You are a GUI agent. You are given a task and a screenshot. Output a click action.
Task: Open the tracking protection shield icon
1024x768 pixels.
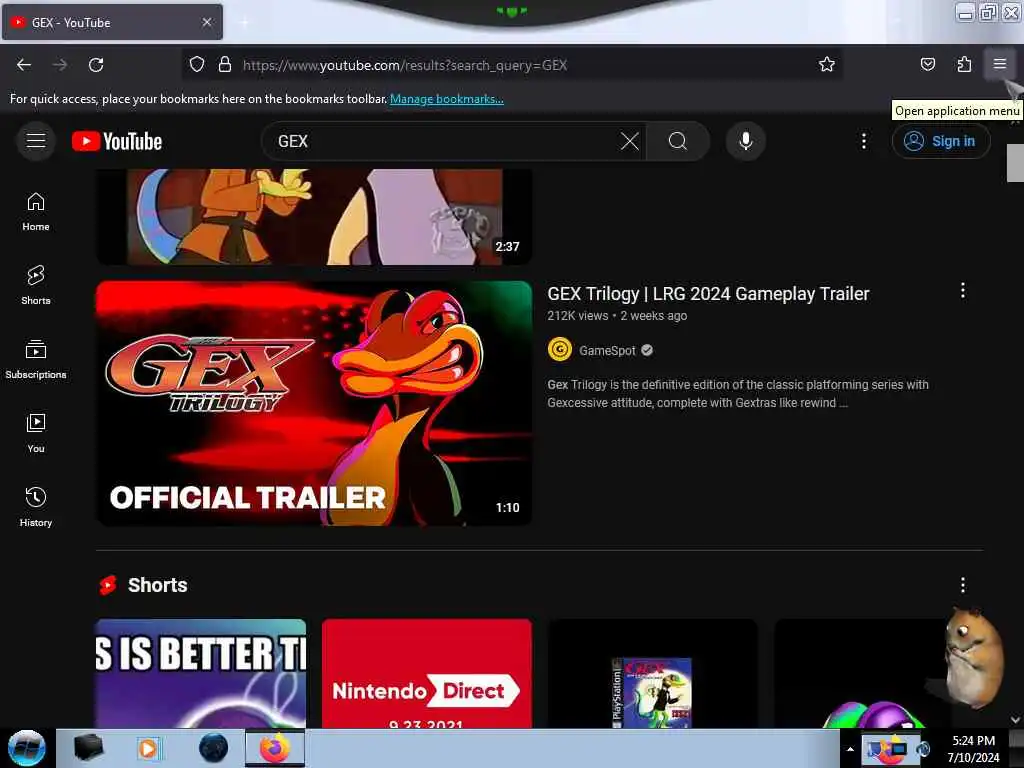[197, 64]
